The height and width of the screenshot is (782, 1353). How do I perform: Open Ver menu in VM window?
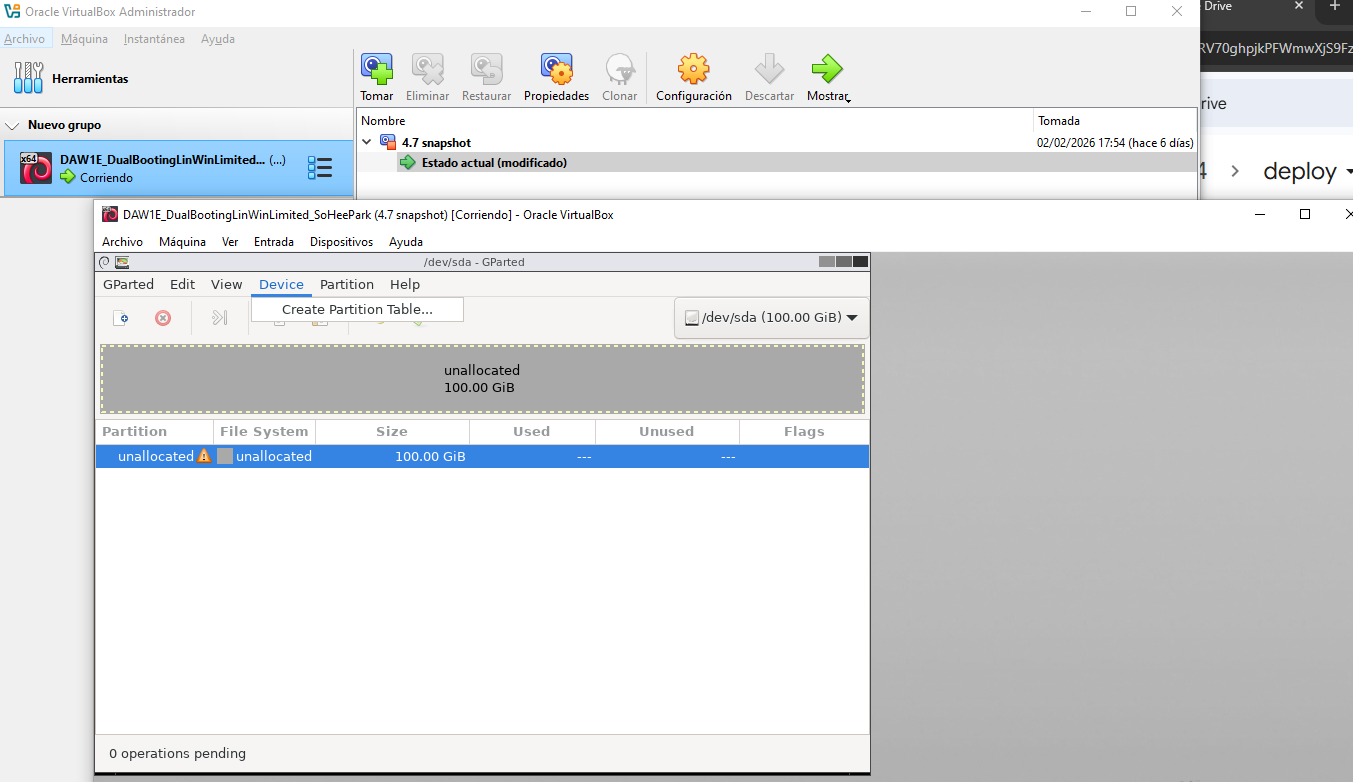(230, 242)
